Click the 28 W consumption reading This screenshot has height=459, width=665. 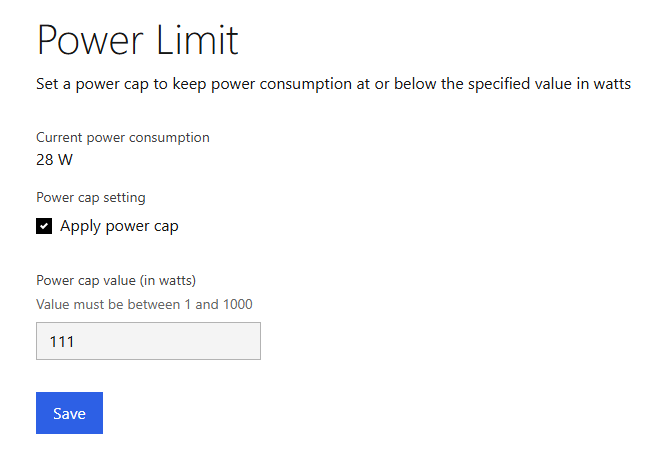pos(54,160)
